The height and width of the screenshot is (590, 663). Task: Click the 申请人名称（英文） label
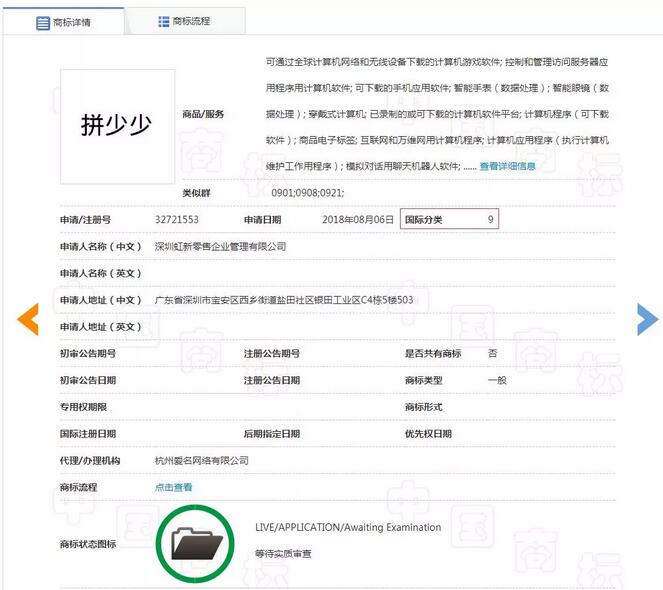pyautogui.click(x=101, y=273)
